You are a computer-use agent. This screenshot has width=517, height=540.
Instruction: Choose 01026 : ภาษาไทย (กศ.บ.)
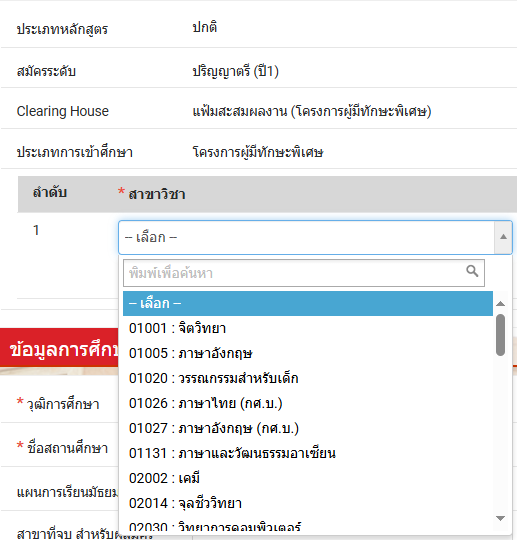pyautogui.click(x=308, y=403)
